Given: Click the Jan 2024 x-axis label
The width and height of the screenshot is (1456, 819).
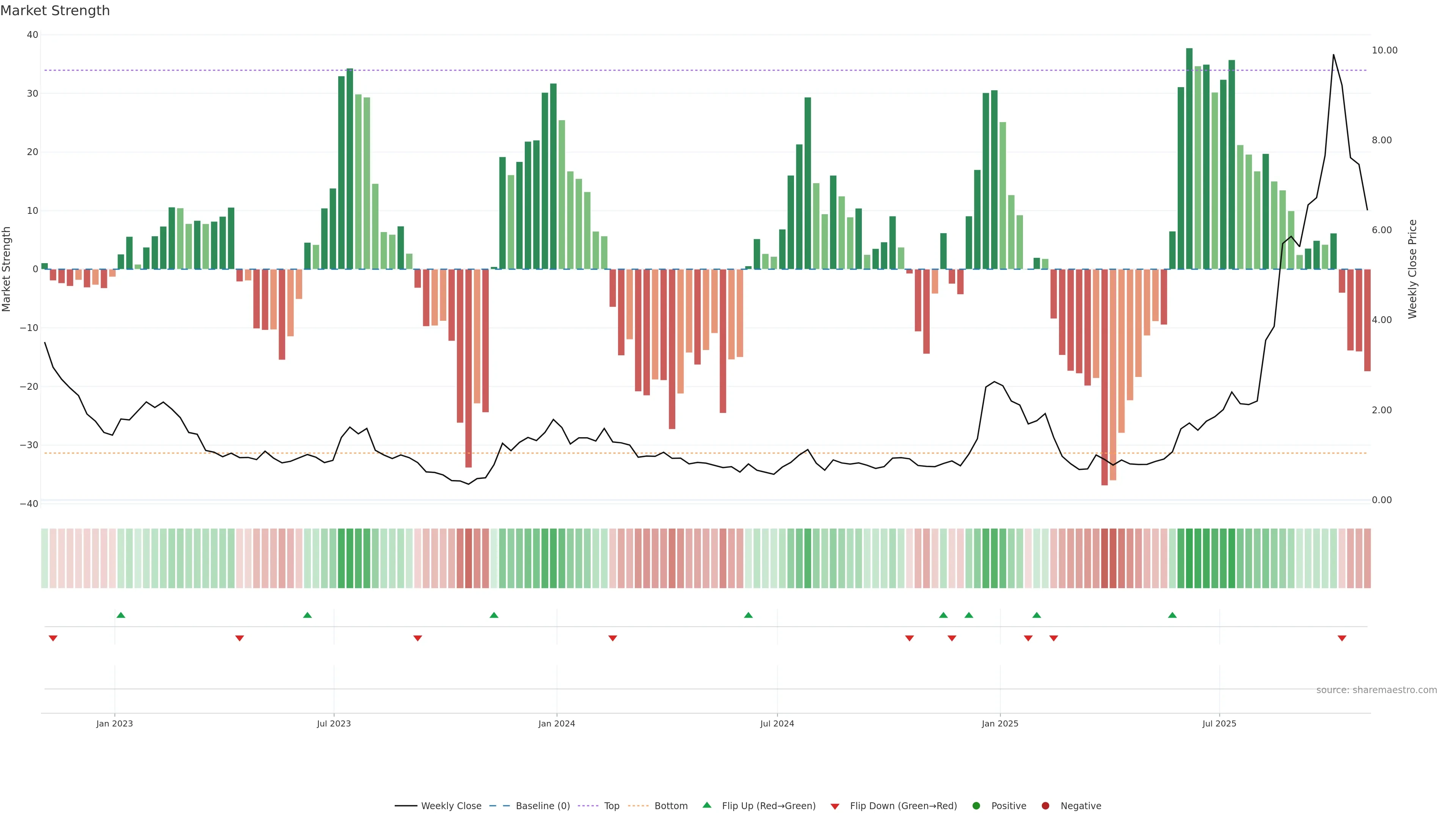Looking at the screenshot, I should [x=557, y=723].
